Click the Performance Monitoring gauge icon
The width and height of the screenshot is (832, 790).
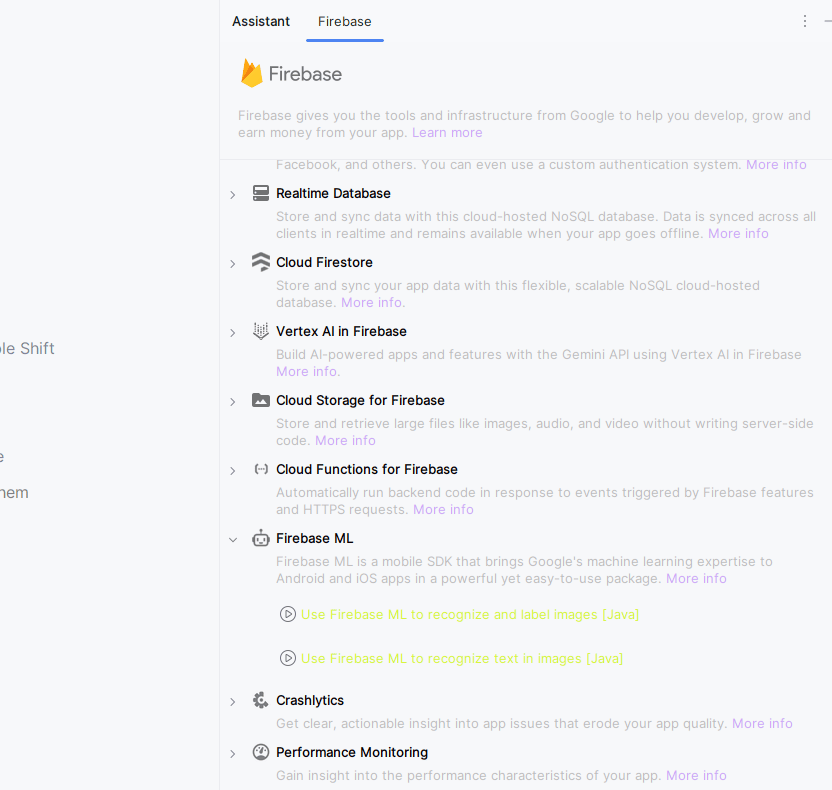261,752
